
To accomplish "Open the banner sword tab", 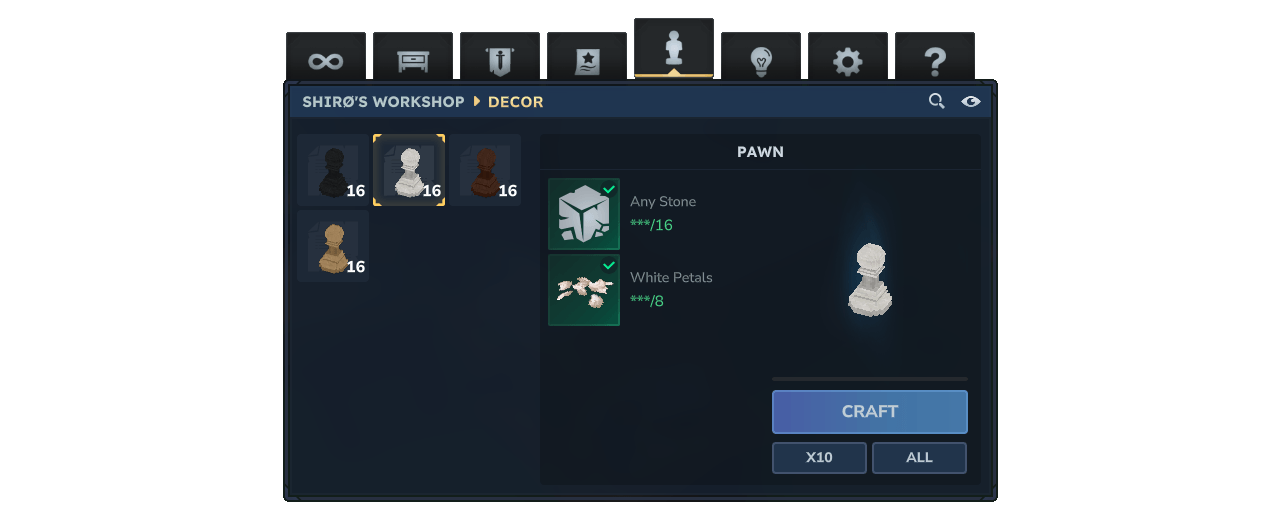I will (499, 57).
